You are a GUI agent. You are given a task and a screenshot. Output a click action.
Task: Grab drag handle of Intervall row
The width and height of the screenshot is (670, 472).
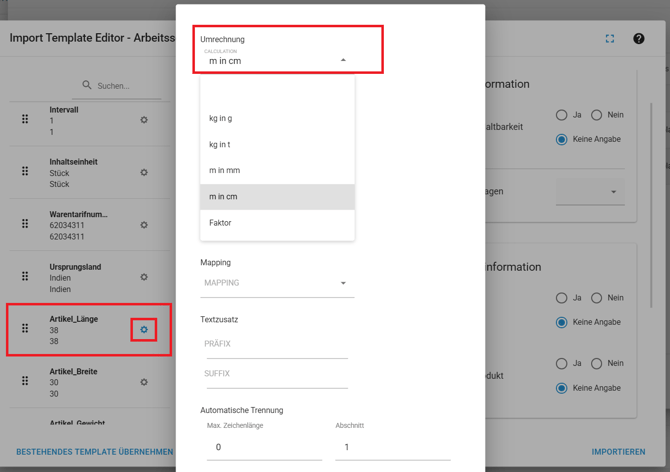25,120
